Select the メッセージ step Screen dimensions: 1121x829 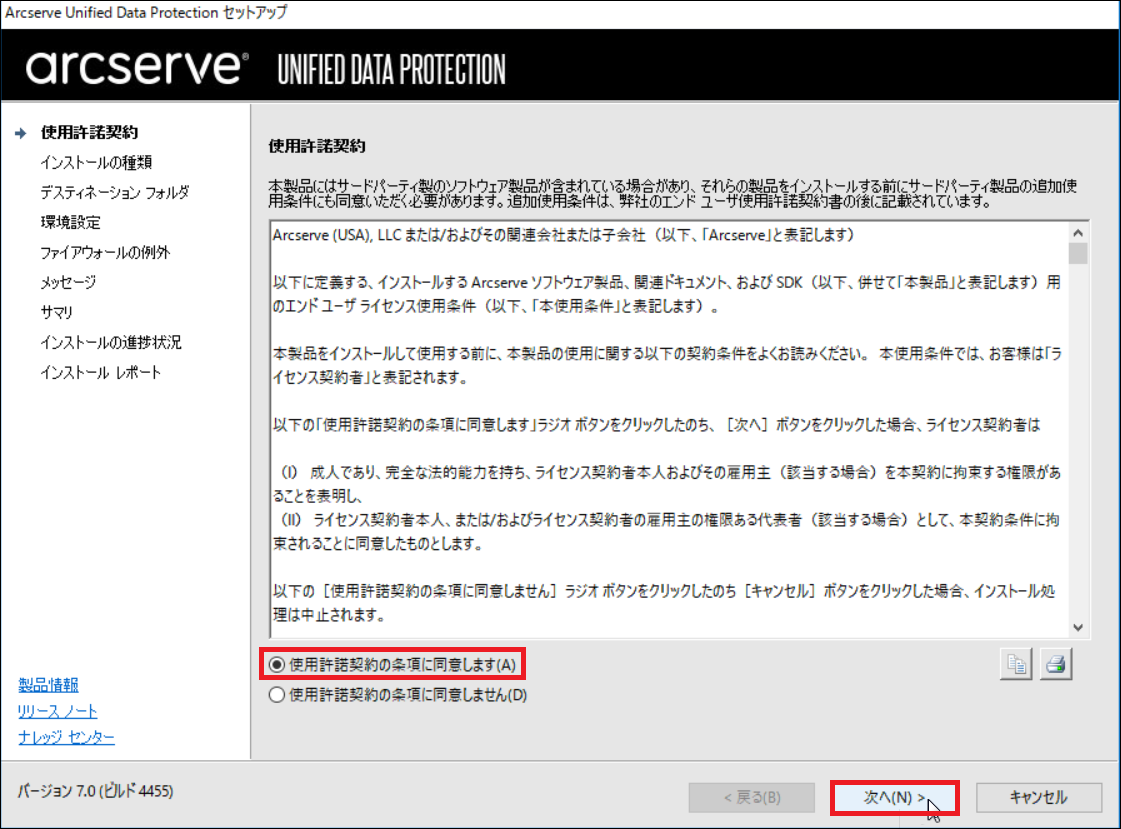tap(68, 282)
